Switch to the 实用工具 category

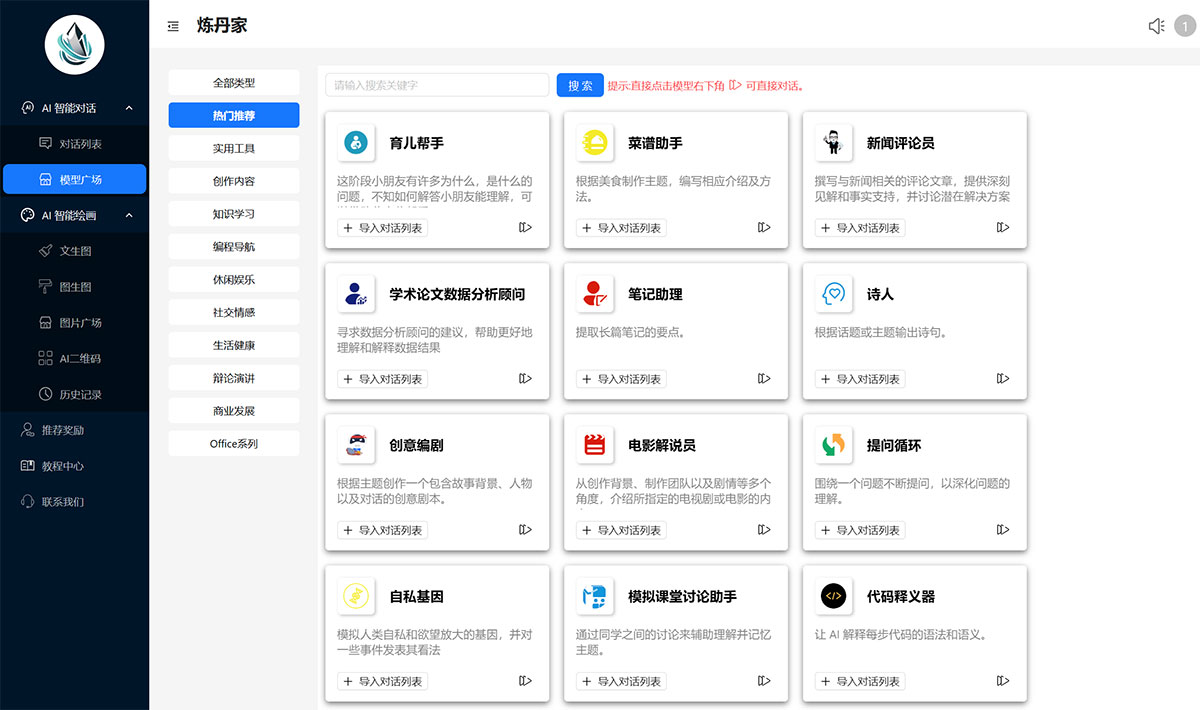point(233,147)
